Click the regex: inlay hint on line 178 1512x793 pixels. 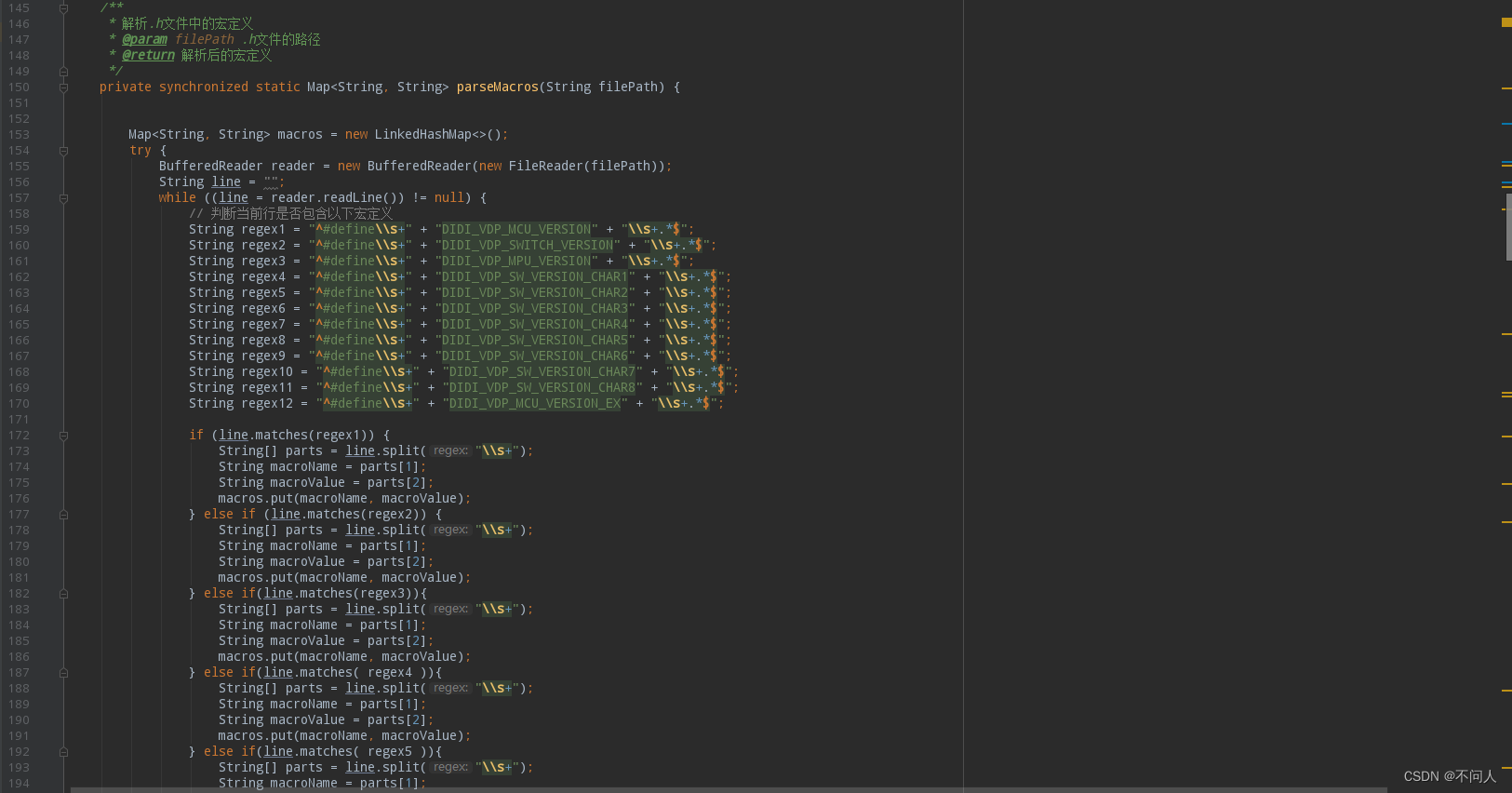tap(450, 531)
